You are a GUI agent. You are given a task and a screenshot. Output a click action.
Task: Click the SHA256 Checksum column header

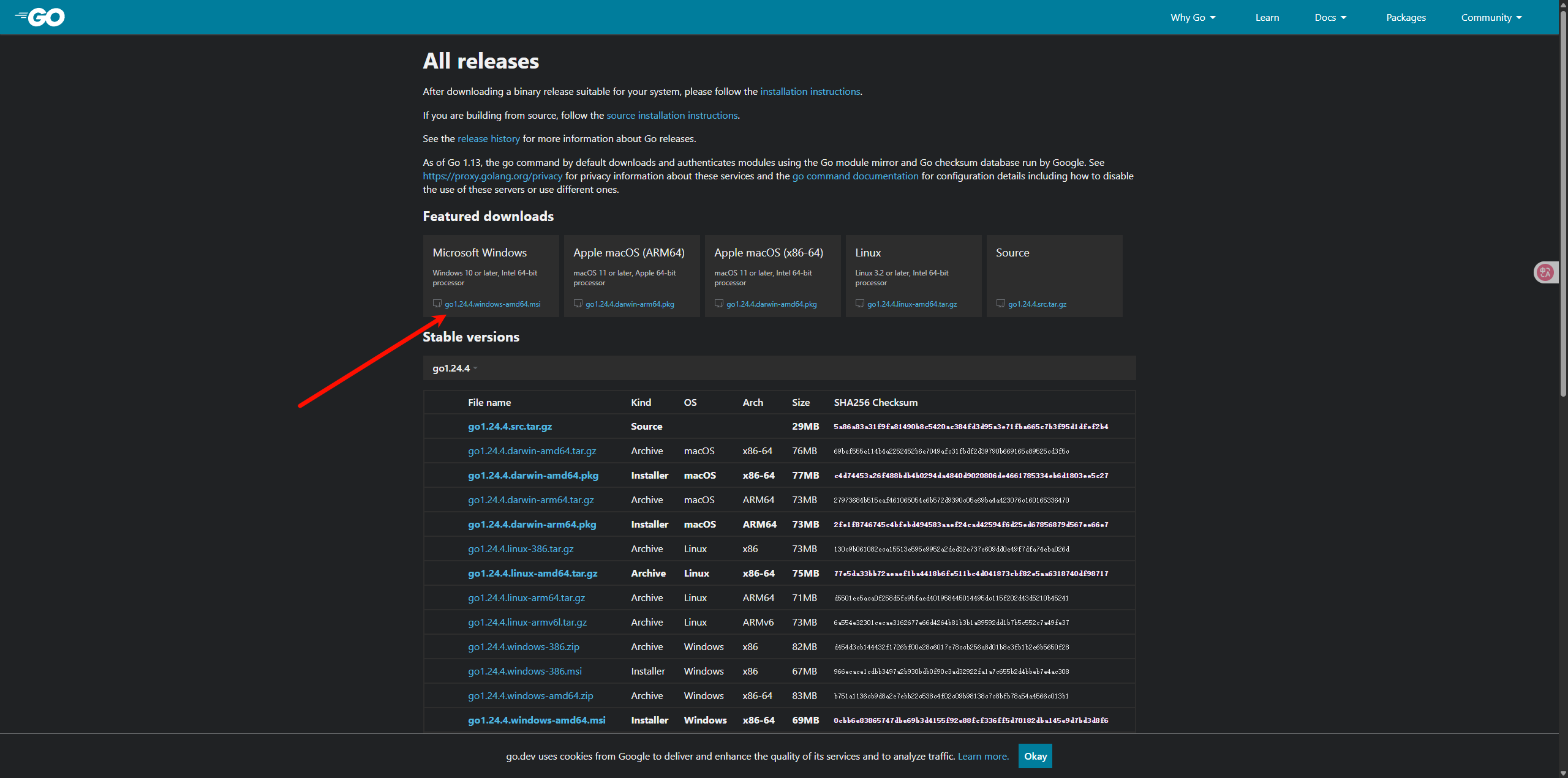pyautogui.click(x=875, y=402)
